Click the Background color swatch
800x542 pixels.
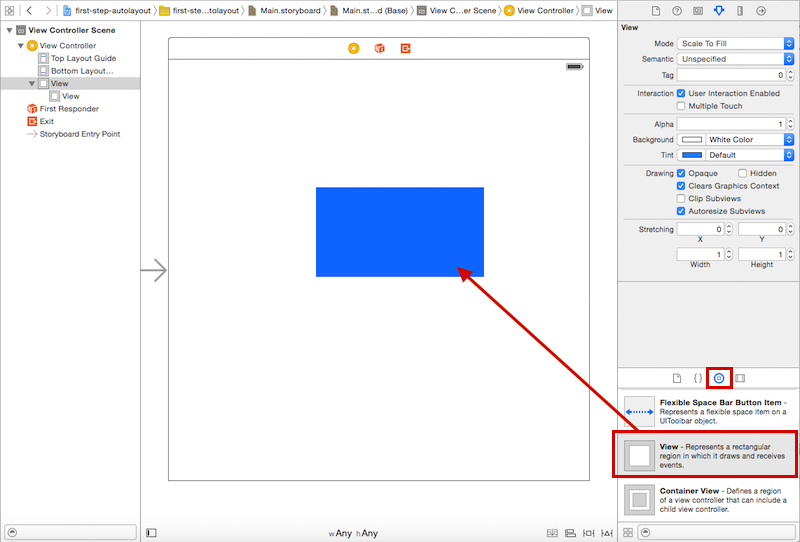(x=692, y=140)
